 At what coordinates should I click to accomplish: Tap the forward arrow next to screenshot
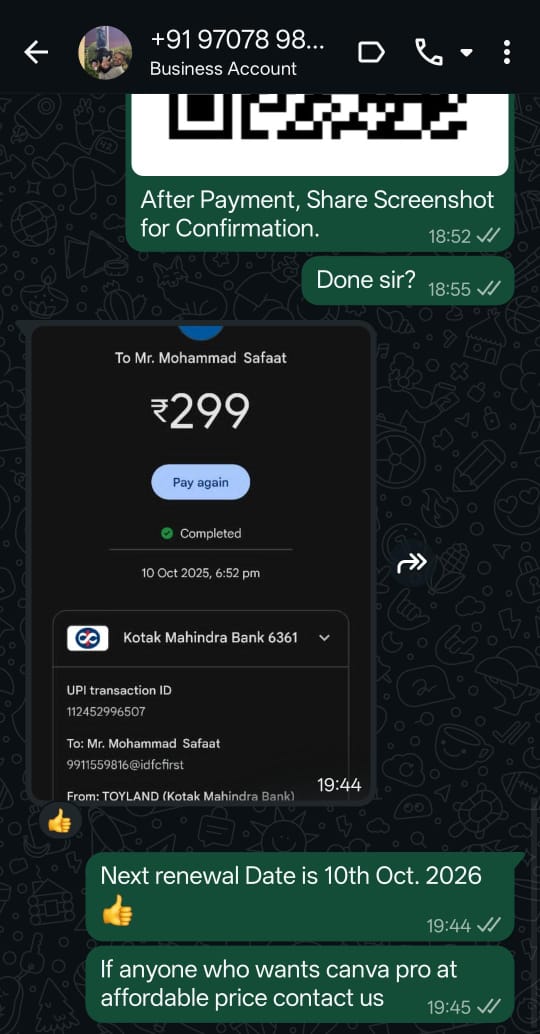coord(412,563)
